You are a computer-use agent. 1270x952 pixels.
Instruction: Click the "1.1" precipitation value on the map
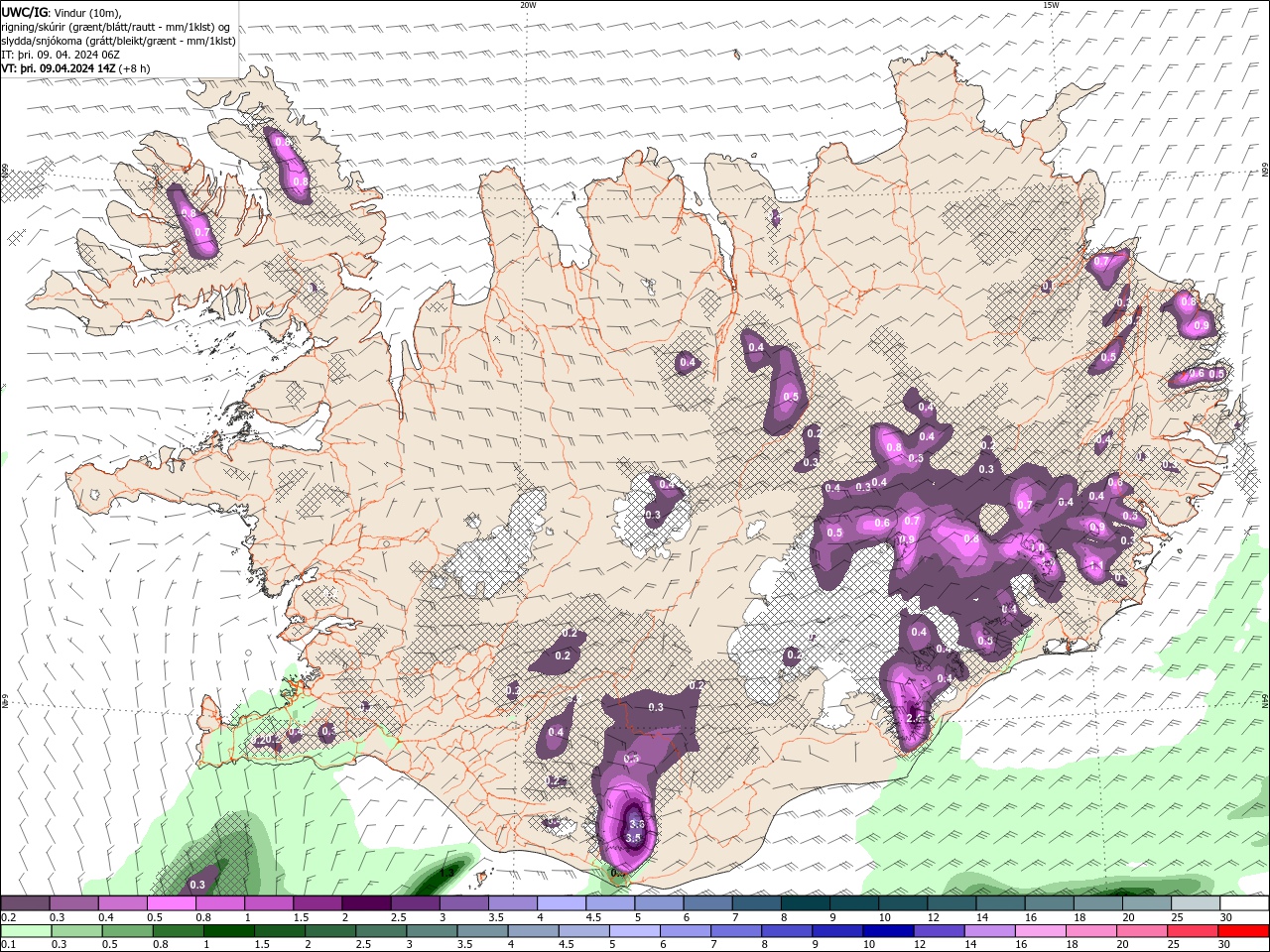coord(1096,564)
